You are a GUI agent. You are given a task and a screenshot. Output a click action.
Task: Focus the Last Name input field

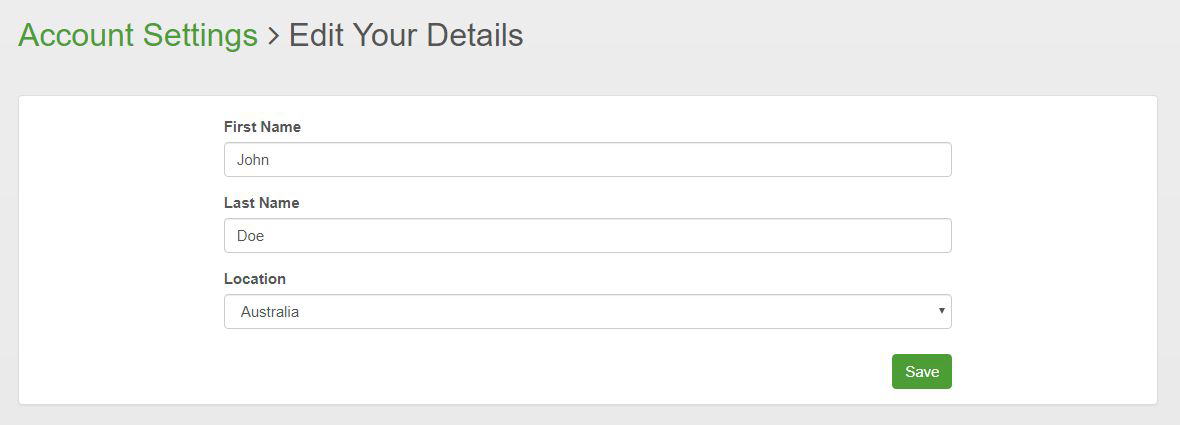[x=587, y=236]
